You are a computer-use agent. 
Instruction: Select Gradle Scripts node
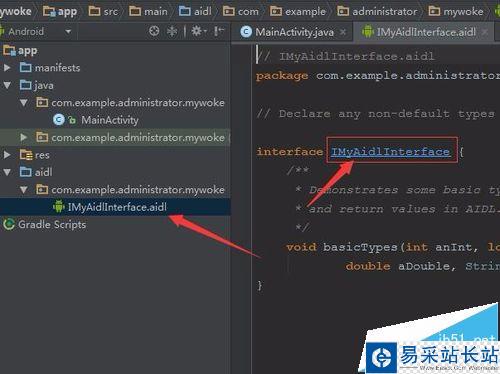coord(52,224)
